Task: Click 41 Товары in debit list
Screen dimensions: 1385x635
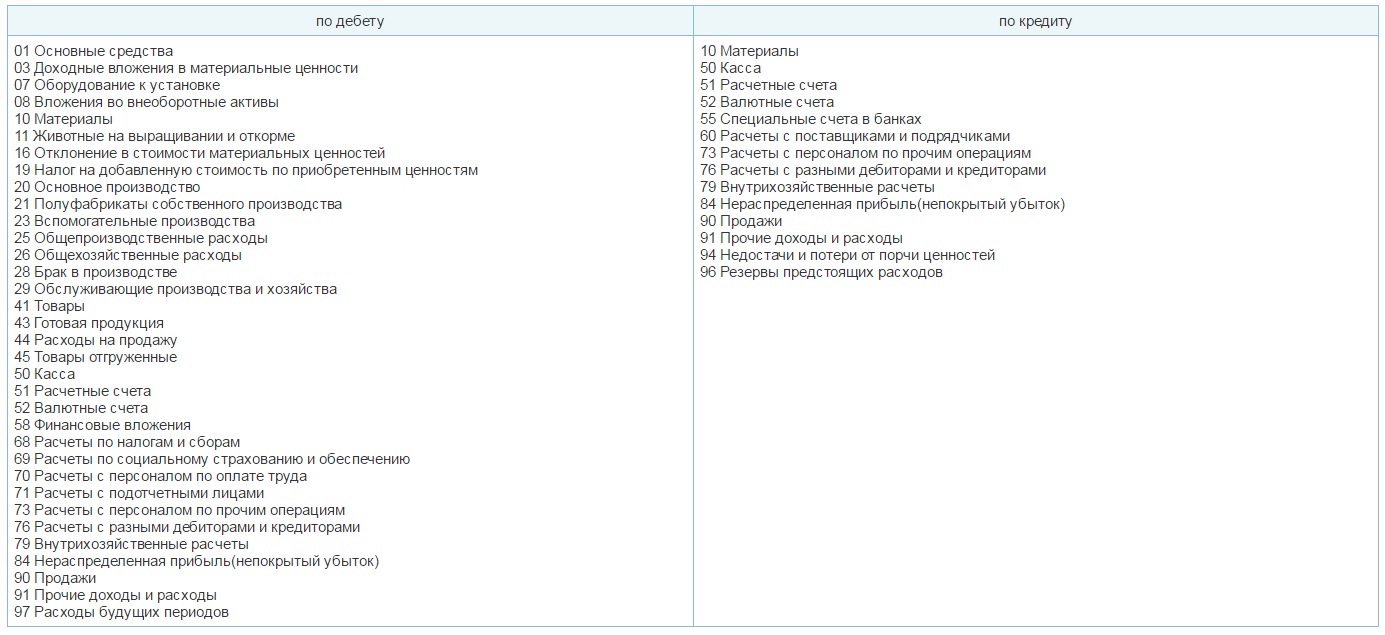Action: pos(50,306)
